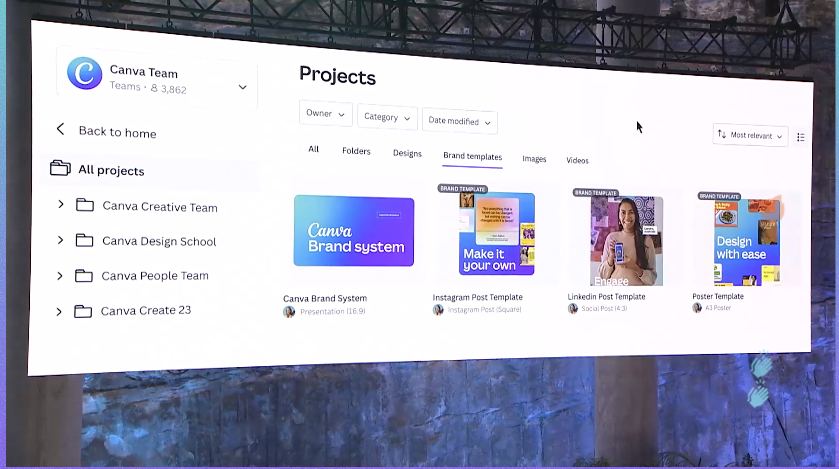839x469 pixels.
Task: Click the sort arrows icon
Action: click(x=722, y=134)
